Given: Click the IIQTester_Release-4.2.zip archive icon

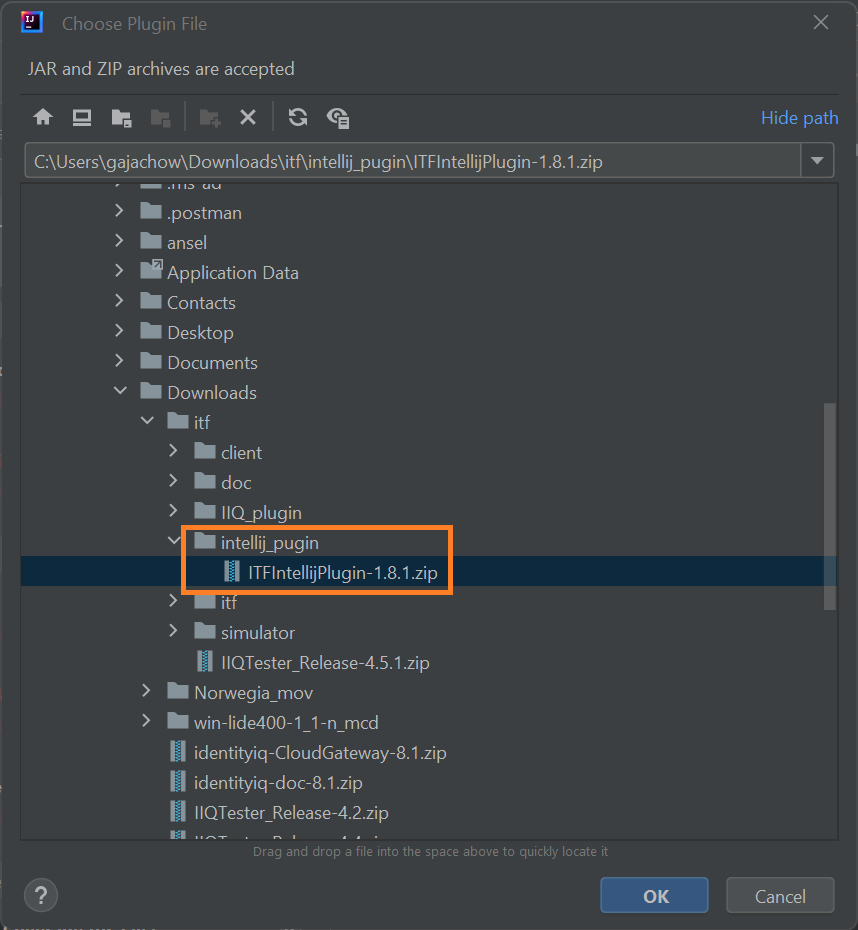Looking at the screenshot, I should tap(178, 811).
